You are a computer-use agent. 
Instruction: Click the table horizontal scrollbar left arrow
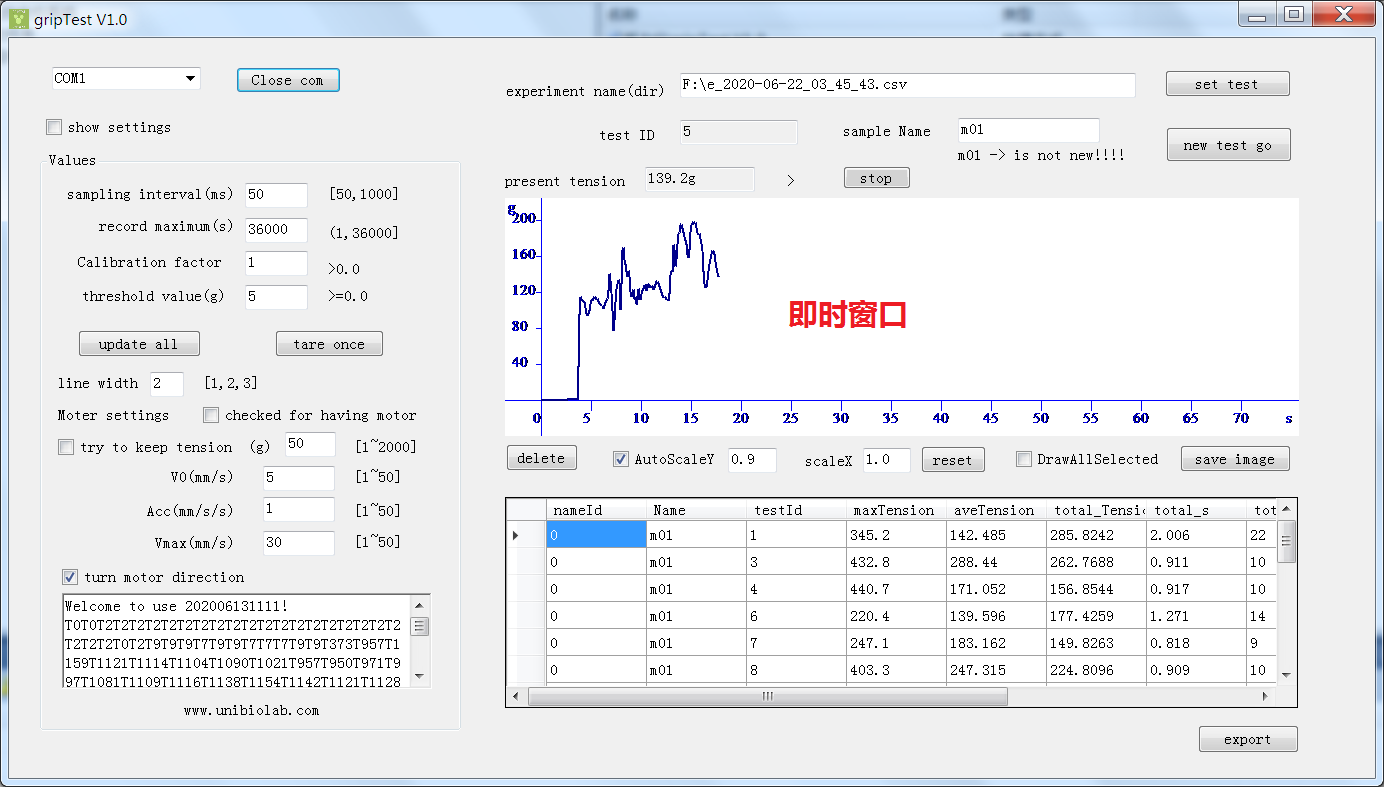[x=517, y=696]
